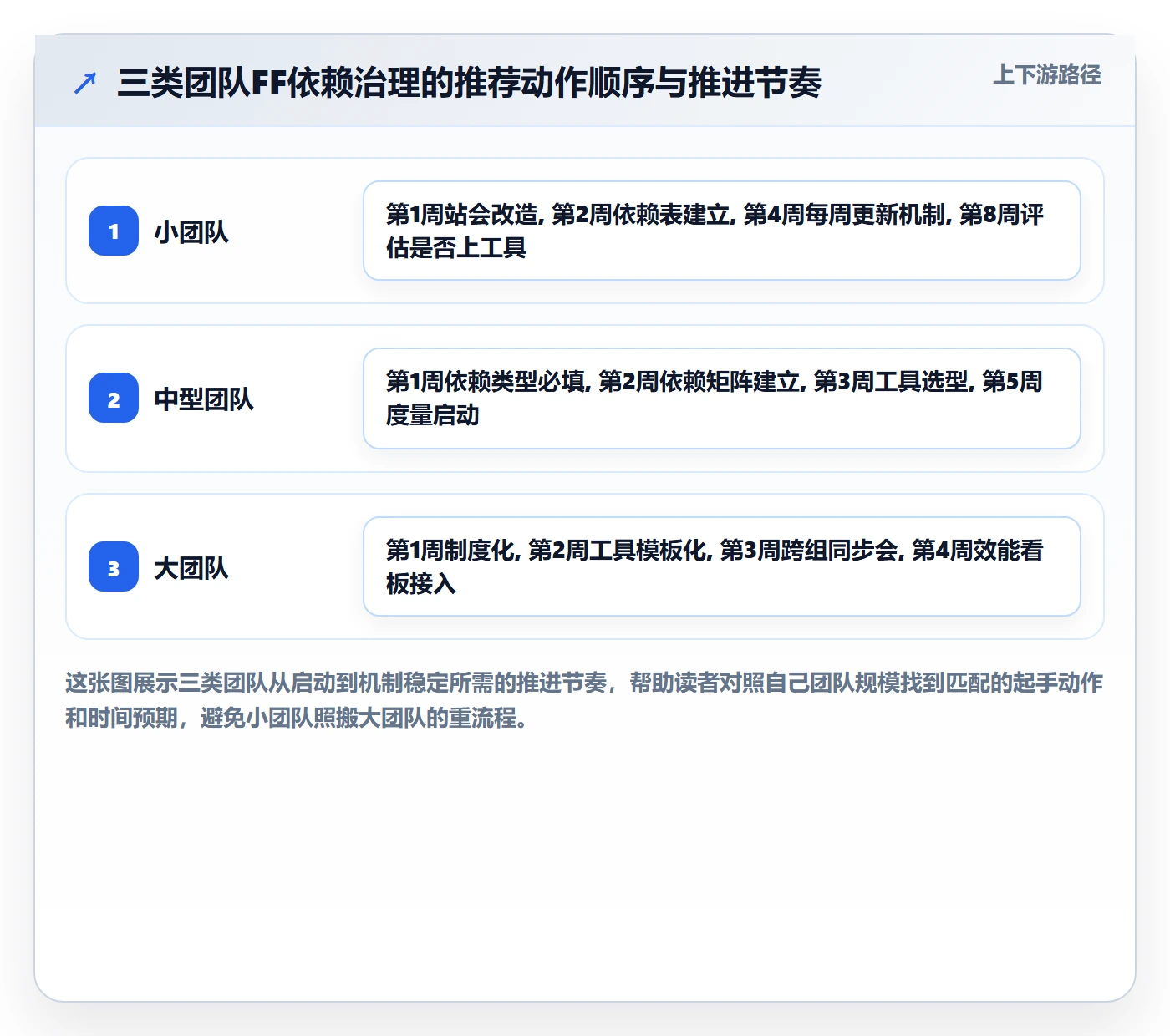Select the number 2 badge for 中型团队
This screenshot has width=1170, height=1036.
point(114,398)
